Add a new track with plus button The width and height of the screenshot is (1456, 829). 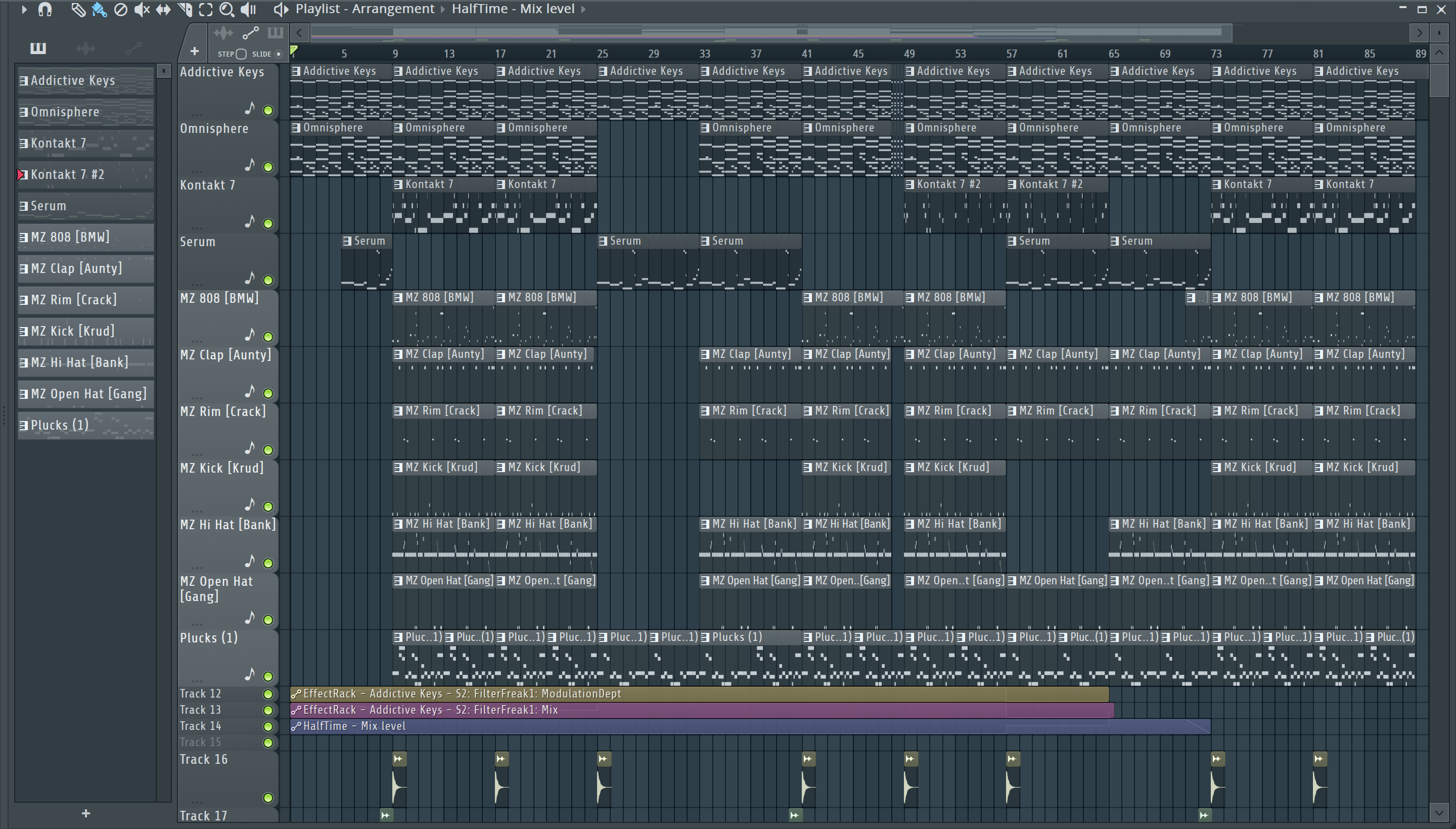(x=194, y=52)
